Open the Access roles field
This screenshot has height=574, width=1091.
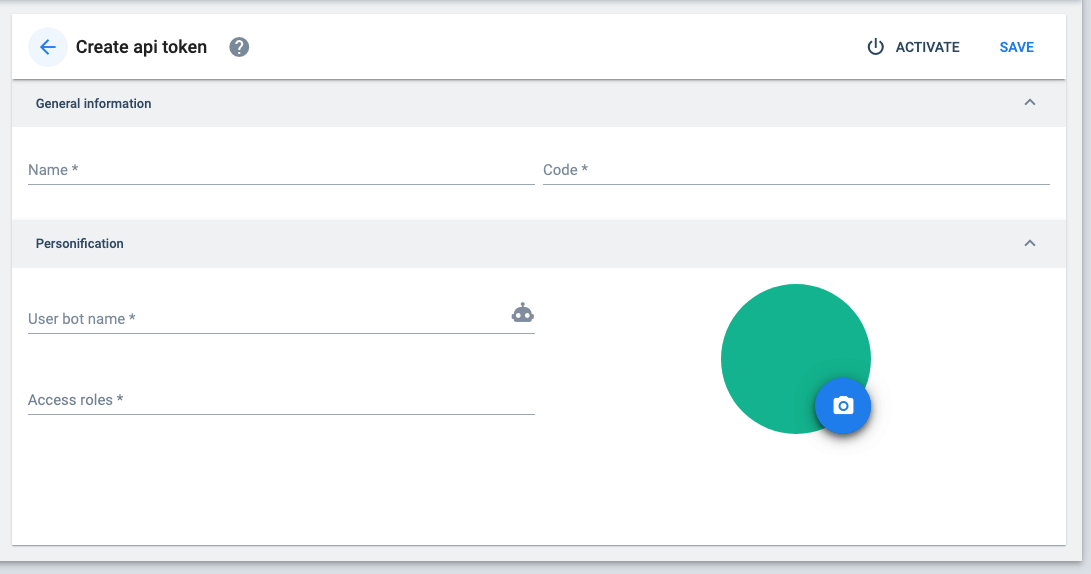[281, 400]
